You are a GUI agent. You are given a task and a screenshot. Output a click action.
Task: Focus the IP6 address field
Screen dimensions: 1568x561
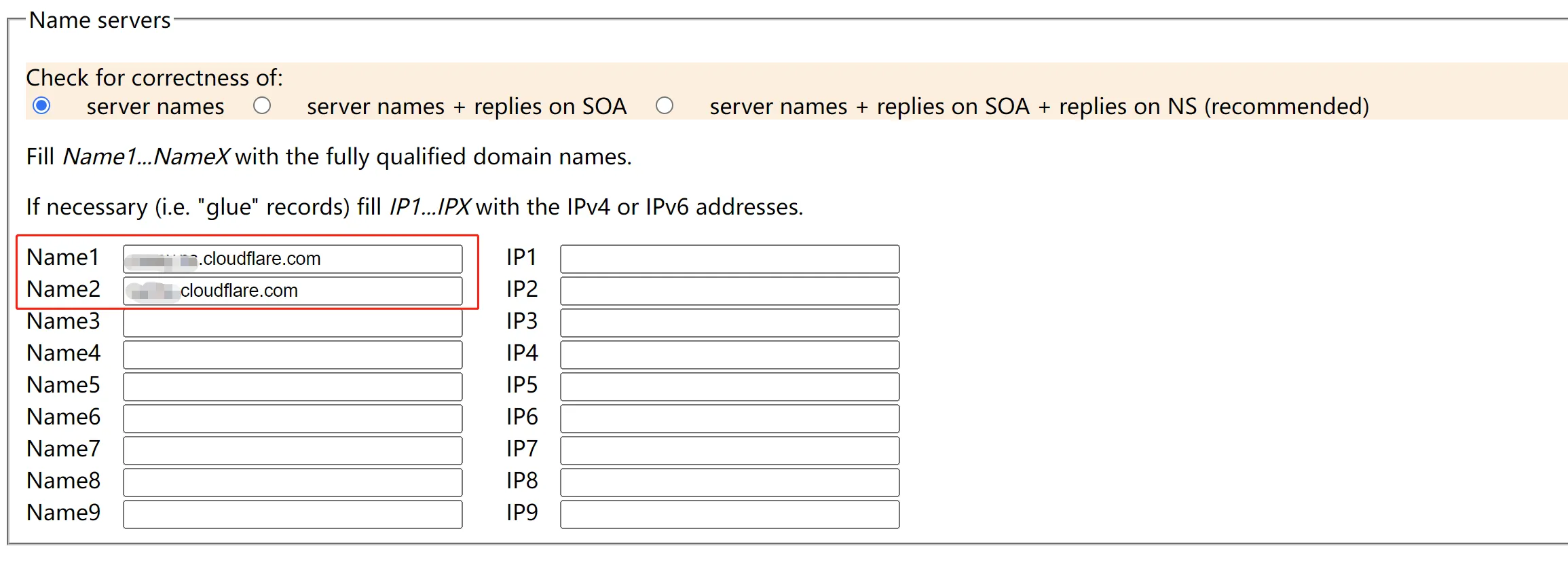tap(730, 418)
